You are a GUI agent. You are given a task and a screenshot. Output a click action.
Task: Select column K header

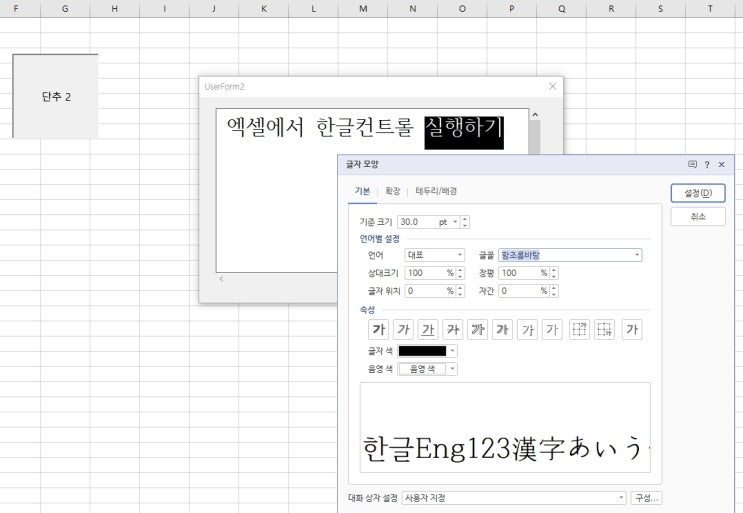click(x=263, y=9)
